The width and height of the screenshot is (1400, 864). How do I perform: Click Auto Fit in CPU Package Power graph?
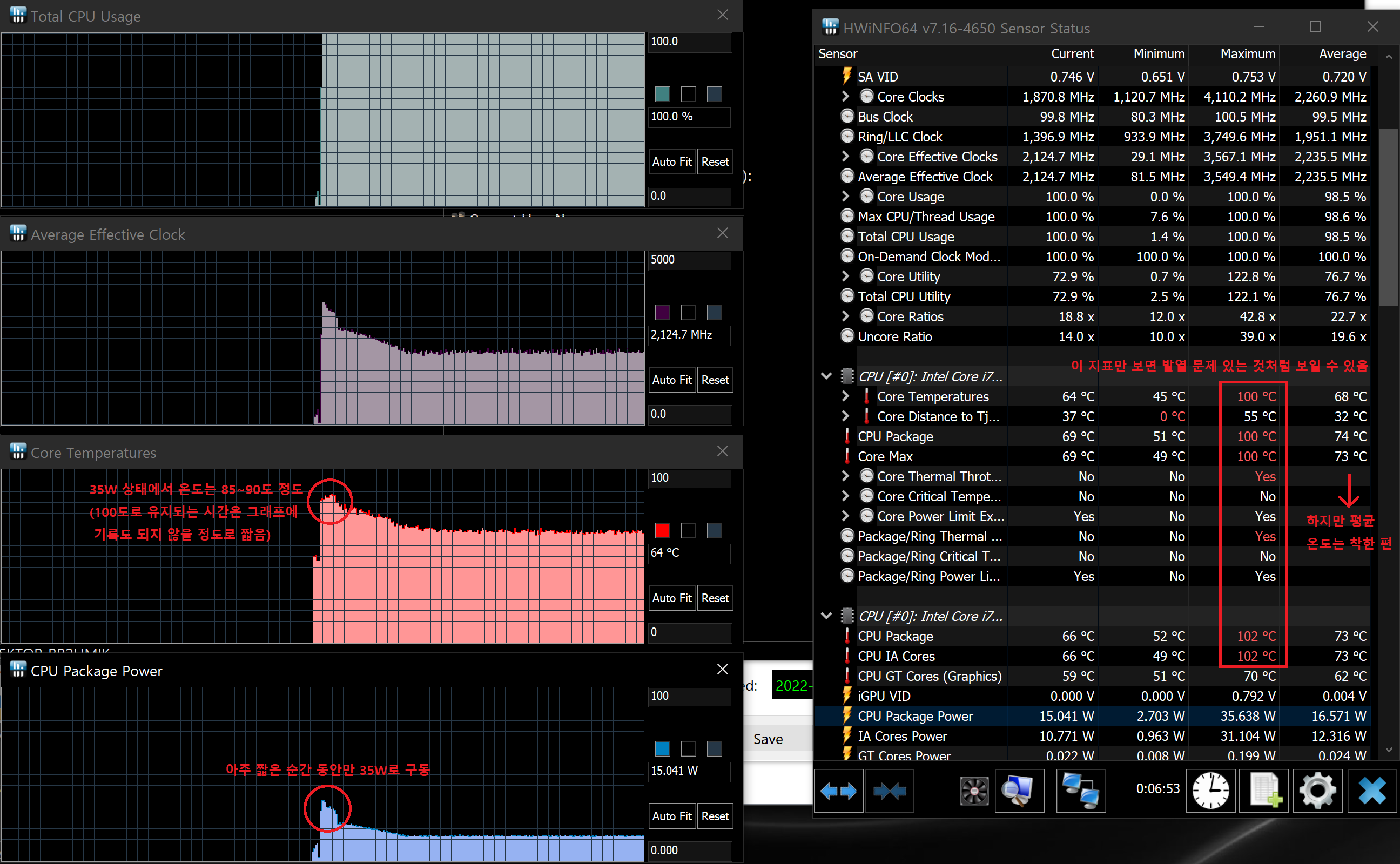pyautogui.click(x=671, y=816)
